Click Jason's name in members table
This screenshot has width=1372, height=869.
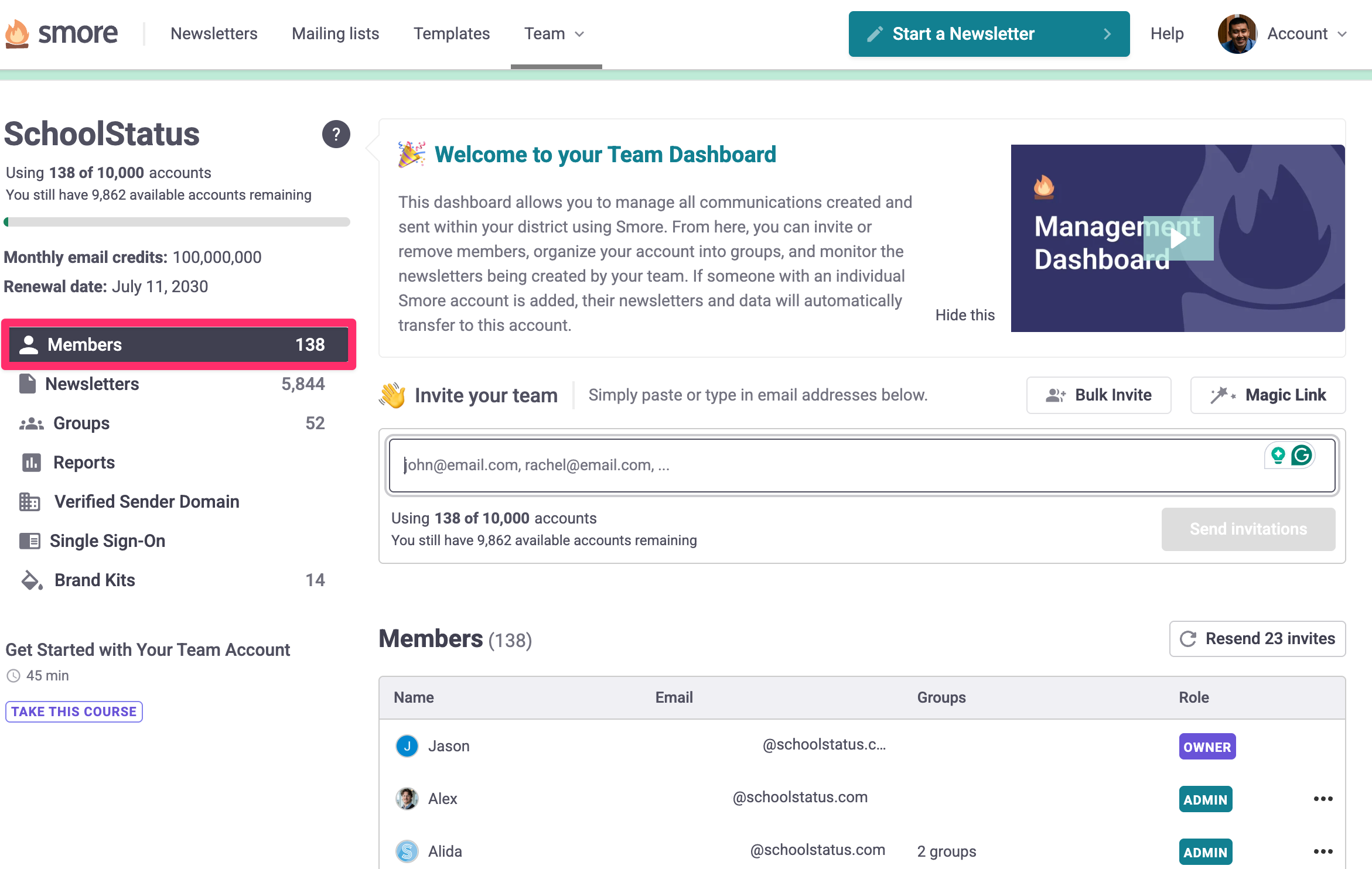coord(449,746)
